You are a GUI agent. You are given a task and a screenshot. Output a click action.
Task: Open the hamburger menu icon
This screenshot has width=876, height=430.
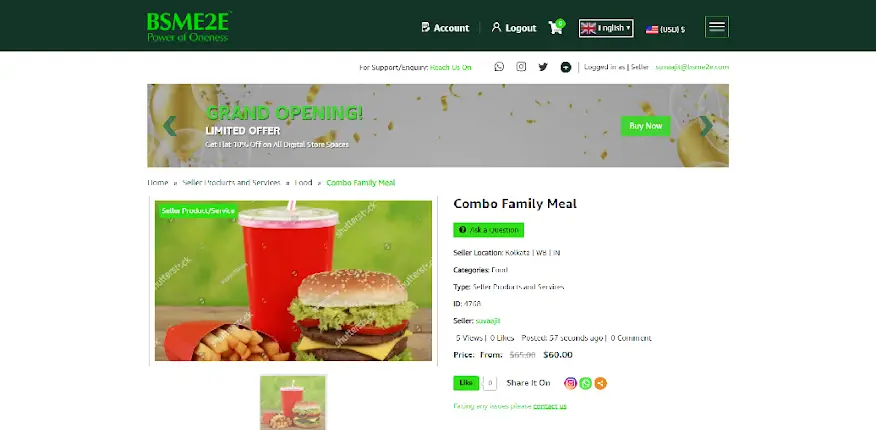click(717, 27)
